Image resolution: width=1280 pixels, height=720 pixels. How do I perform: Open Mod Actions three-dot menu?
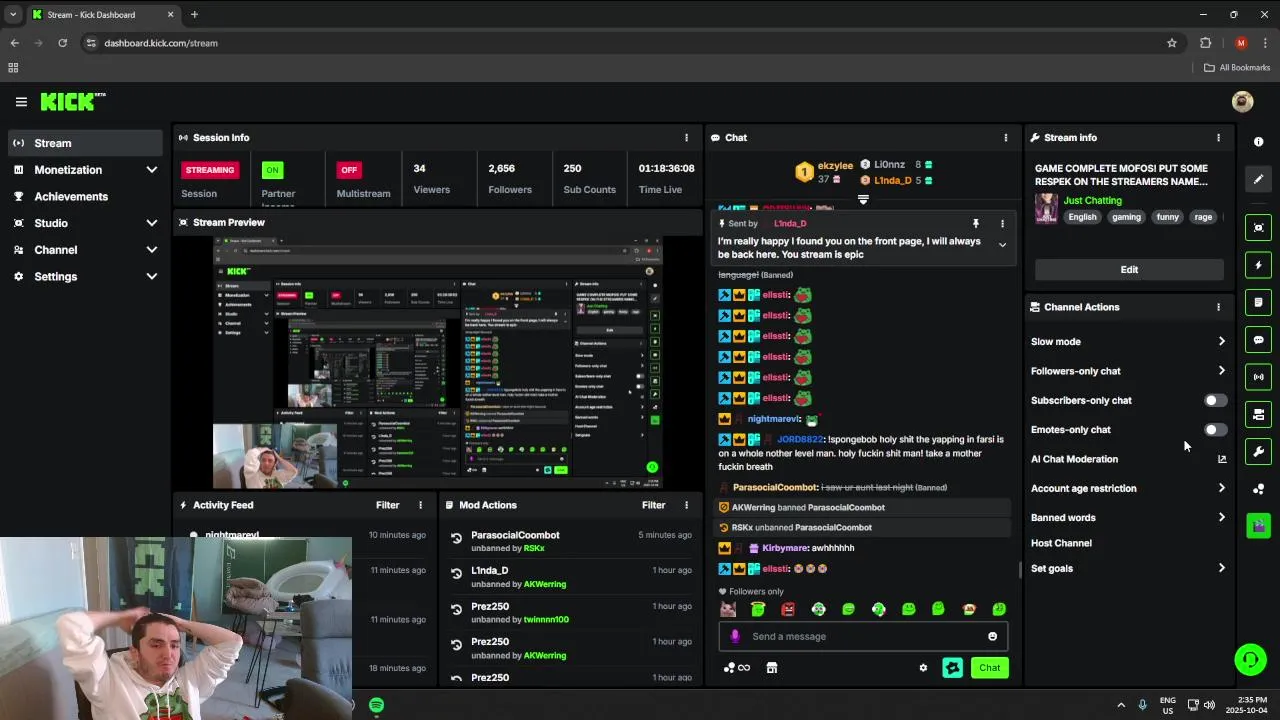coord(686,505)
